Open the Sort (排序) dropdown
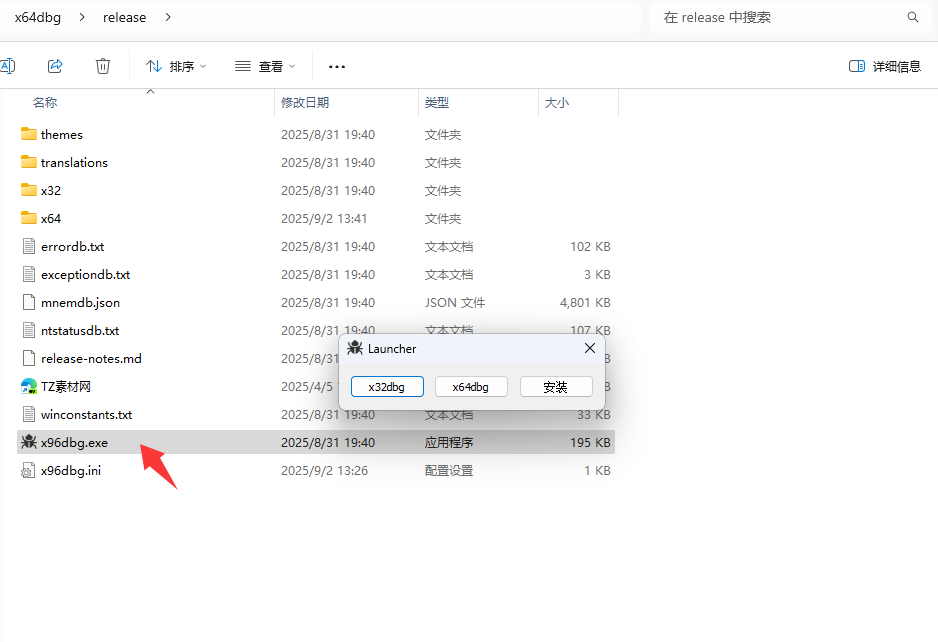This screenshot has width=938, height=642. (176, 66)
